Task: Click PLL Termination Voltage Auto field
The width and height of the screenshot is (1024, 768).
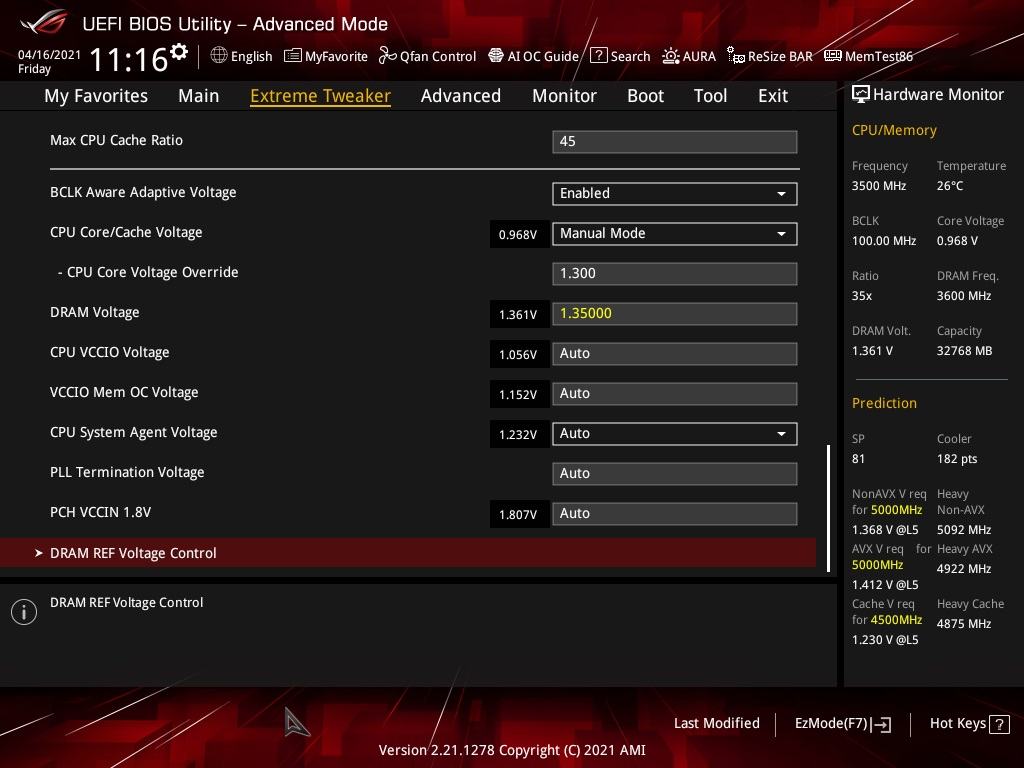Action: click(x=675, y=473)
